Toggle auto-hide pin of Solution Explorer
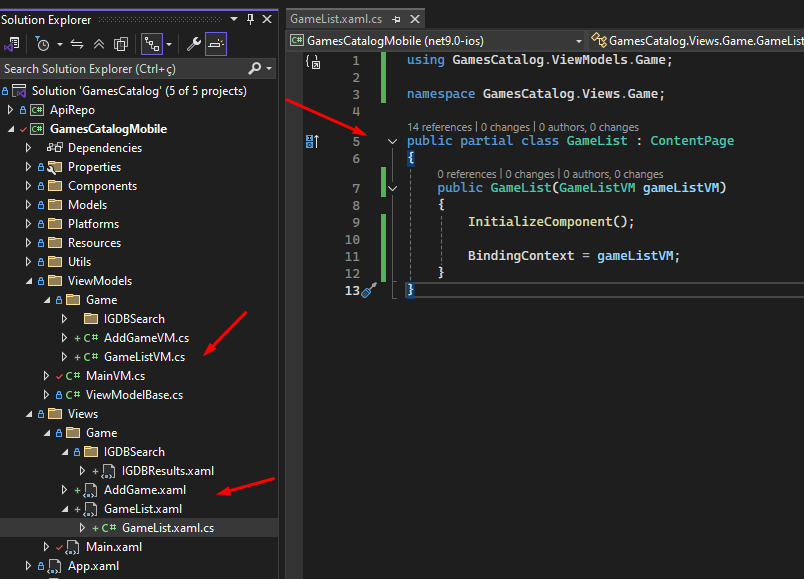The width and height of the screenshot is (804, 579). [x=250, y=19]
